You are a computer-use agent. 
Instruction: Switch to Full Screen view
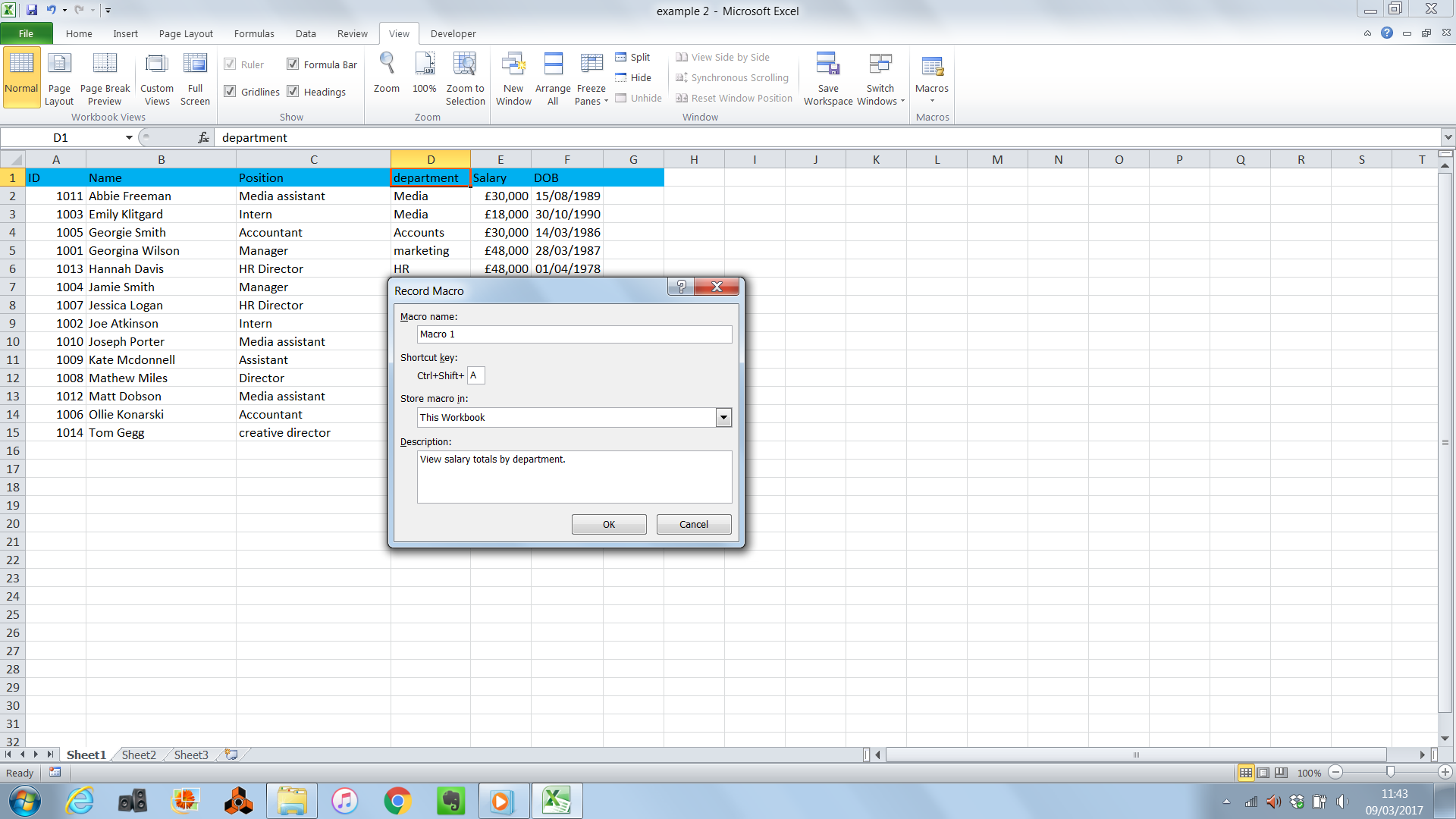(x=195, y=79)
